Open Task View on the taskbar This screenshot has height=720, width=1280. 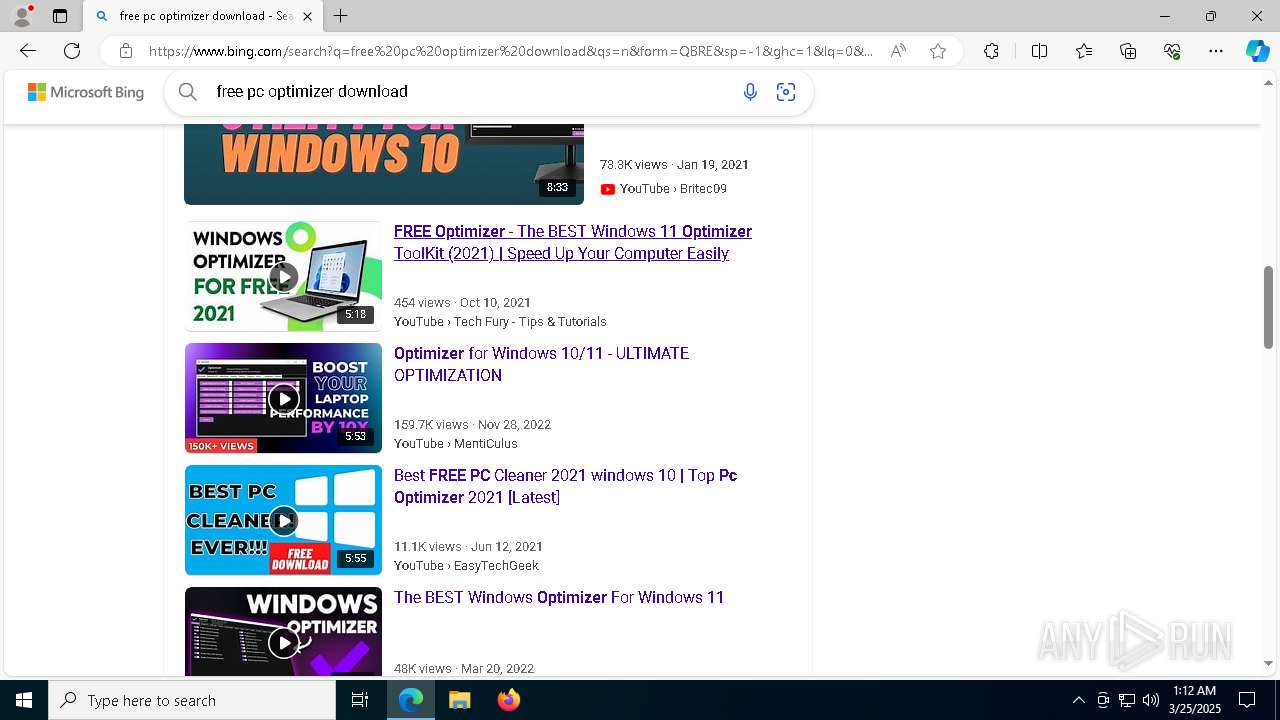(360, 700)
